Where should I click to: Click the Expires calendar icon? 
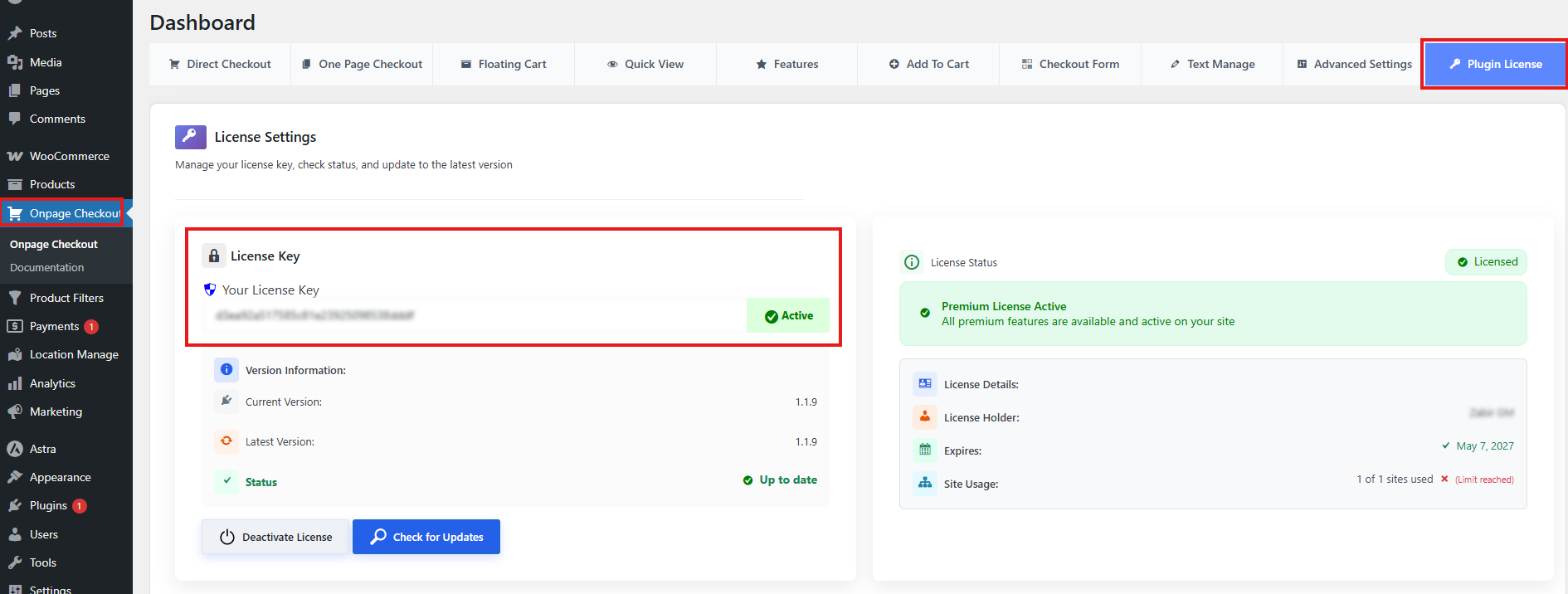point(925,450)
